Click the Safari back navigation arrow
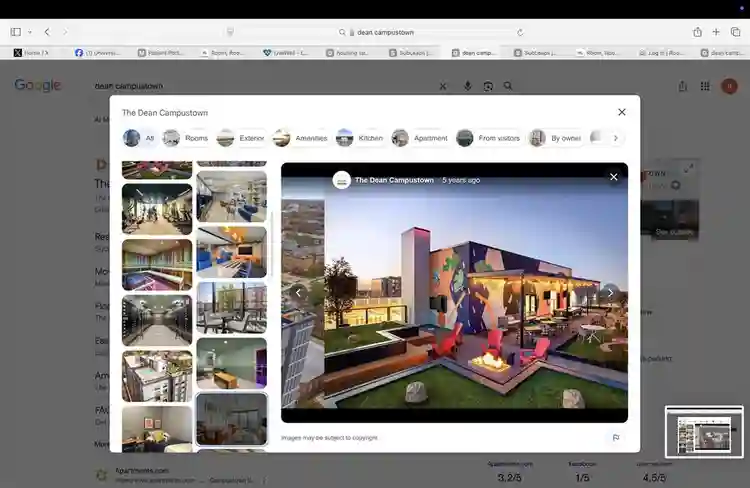The height and width of the screenshot is (488, 750). pyautogui.click(x=47, y=32)
